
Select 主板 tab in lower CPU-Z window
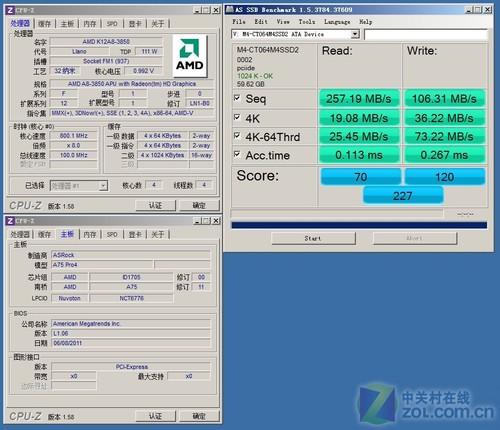(67, 234)
